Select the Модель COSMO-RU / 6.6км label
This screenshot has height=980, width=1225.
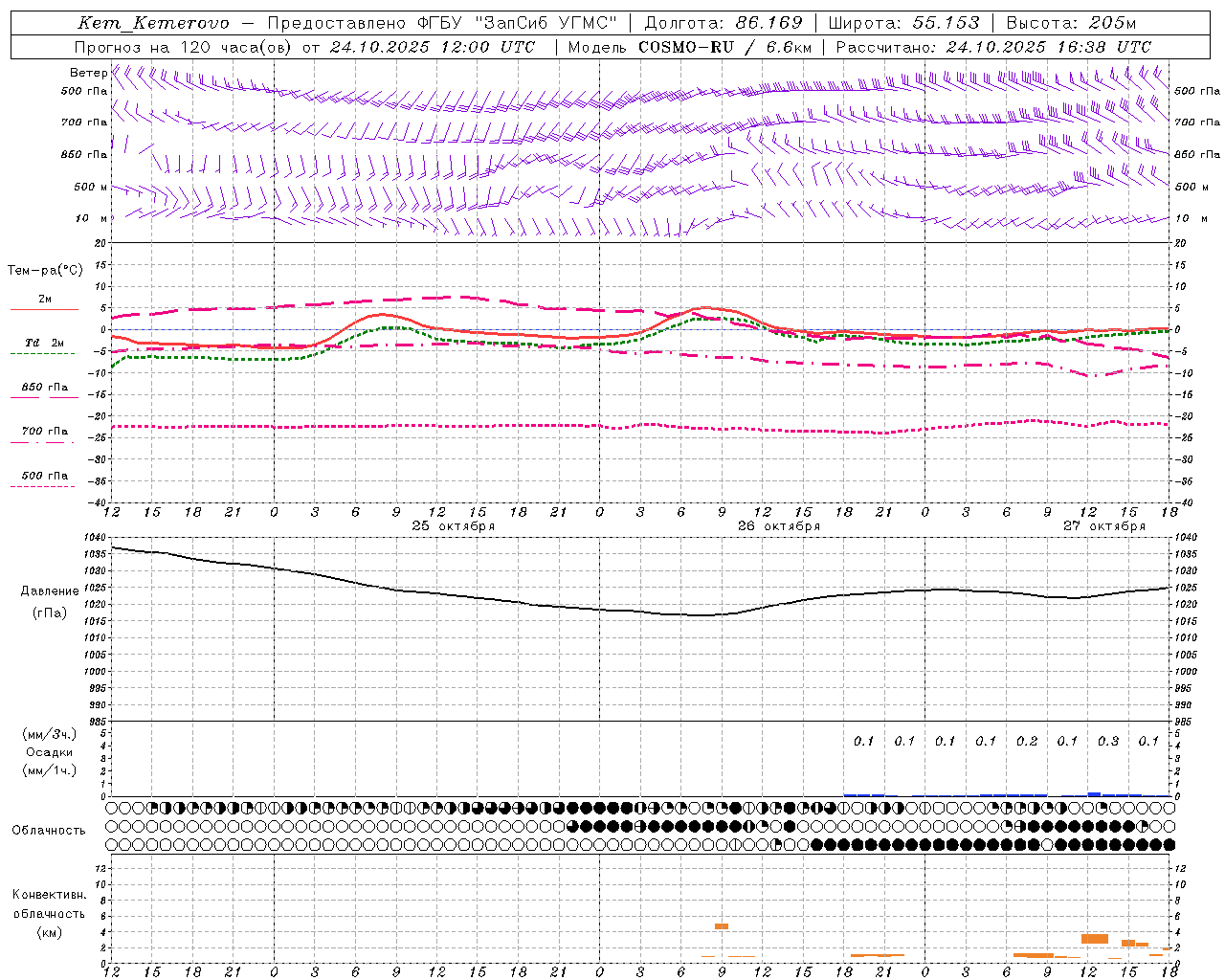click(x=690, y=47)
